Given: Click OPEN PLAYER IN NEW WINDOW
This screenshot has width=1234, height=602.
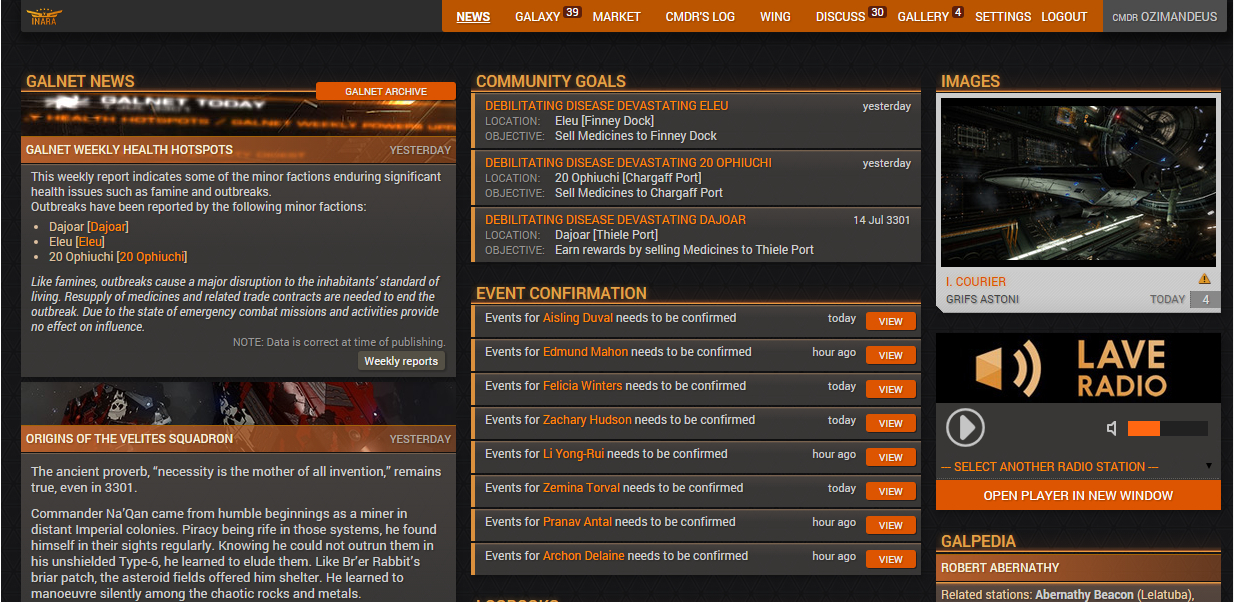Looking at the screenshot, I should tap(1078, 495).
